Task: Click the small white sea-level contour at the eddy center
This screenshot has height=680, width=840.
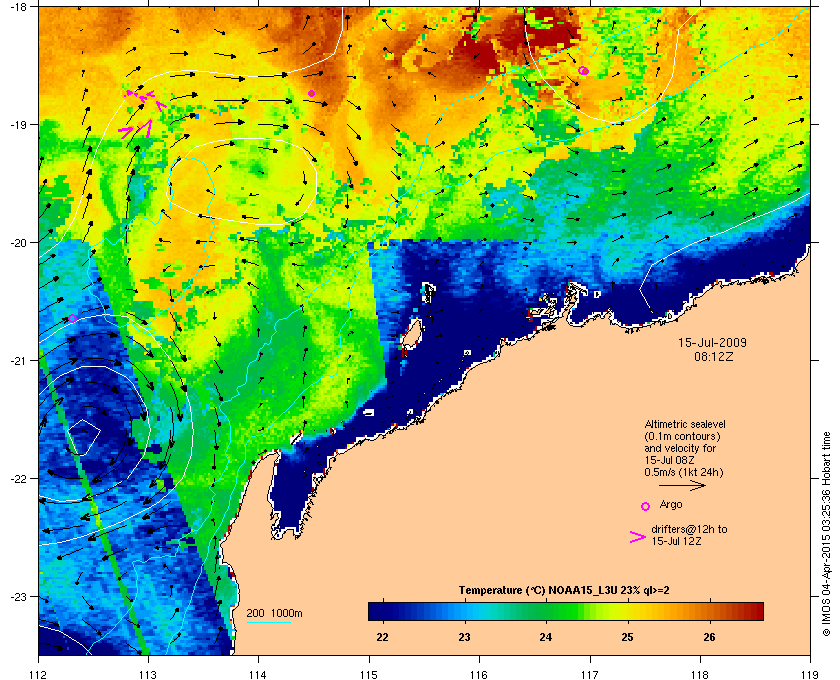Action: coord(84,437)
